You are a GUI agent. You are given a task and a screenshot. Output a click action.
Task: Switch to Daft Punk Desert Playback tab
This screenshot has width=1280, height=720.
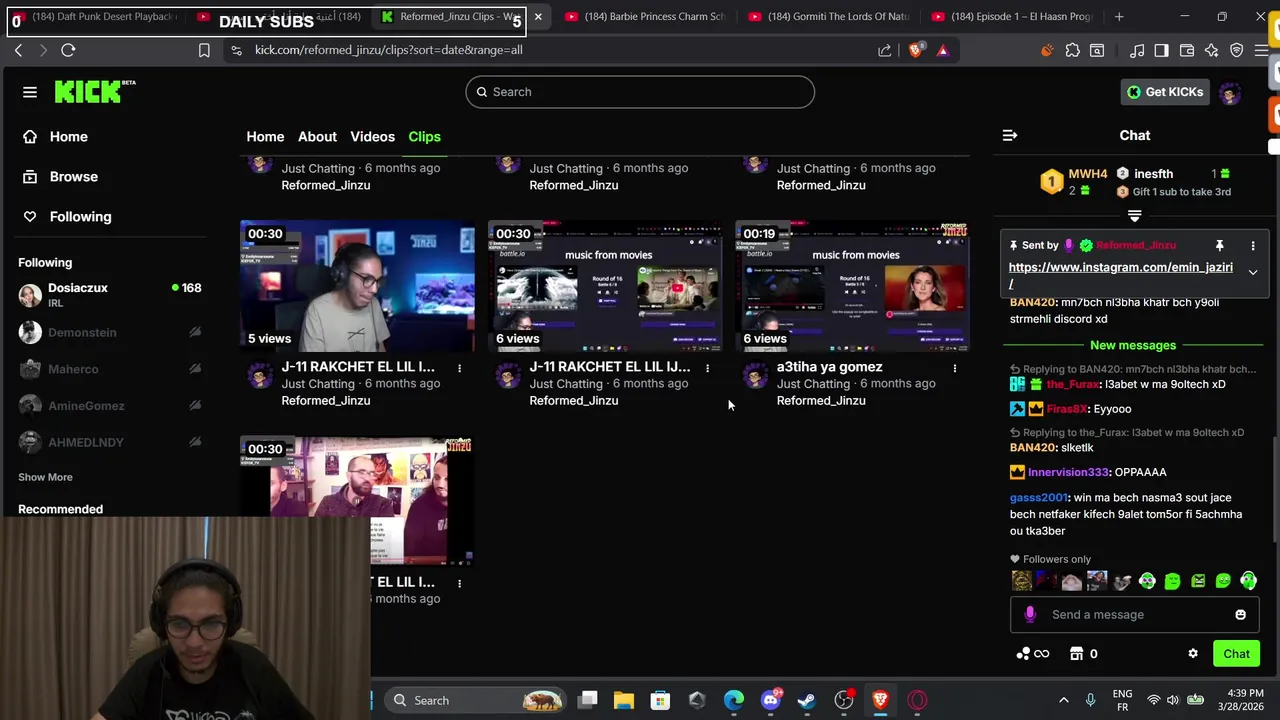95,17
